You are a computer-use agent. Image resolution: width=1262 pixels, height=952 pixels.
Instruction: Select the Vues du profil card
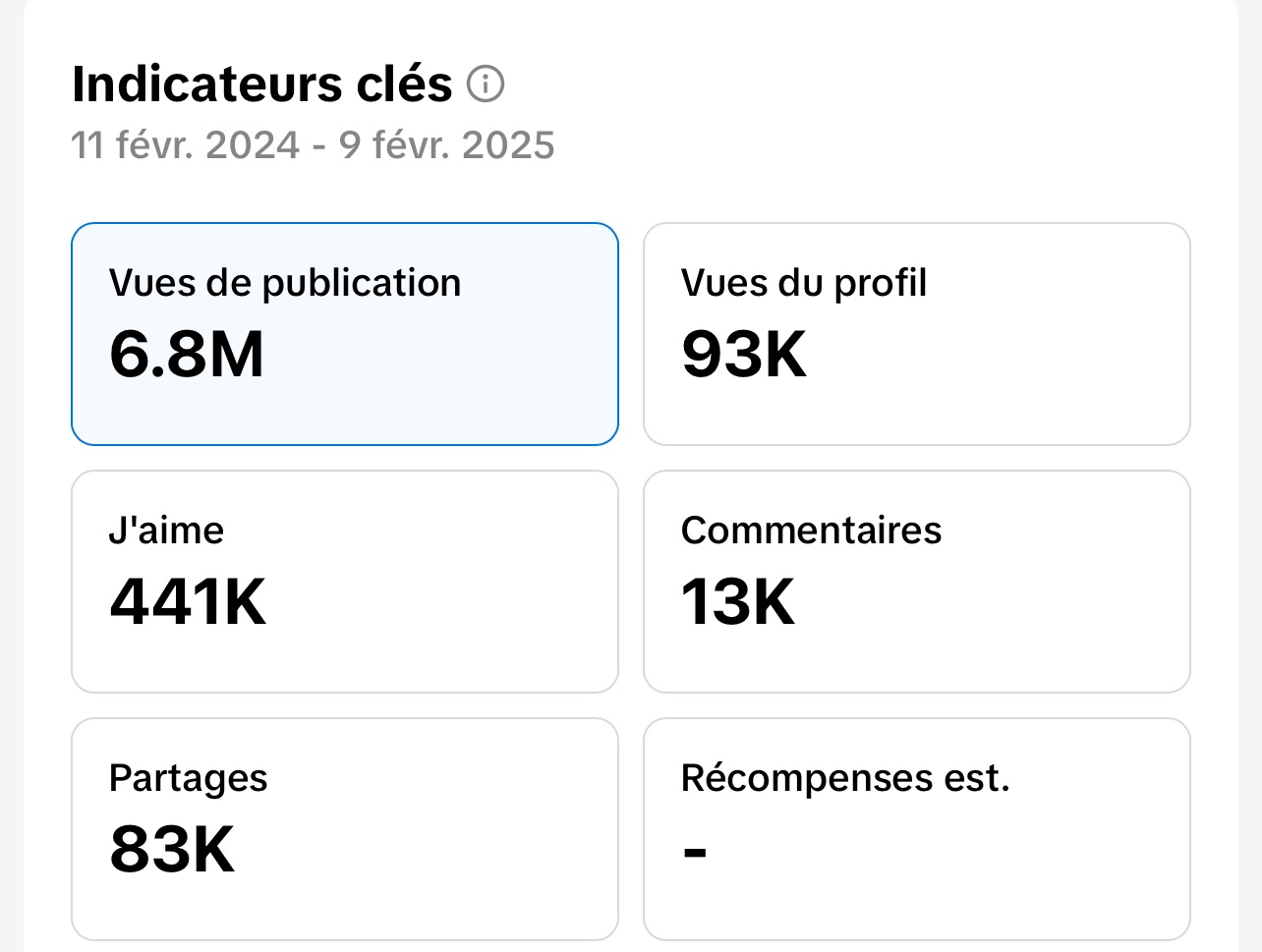(x=917, y=334)
